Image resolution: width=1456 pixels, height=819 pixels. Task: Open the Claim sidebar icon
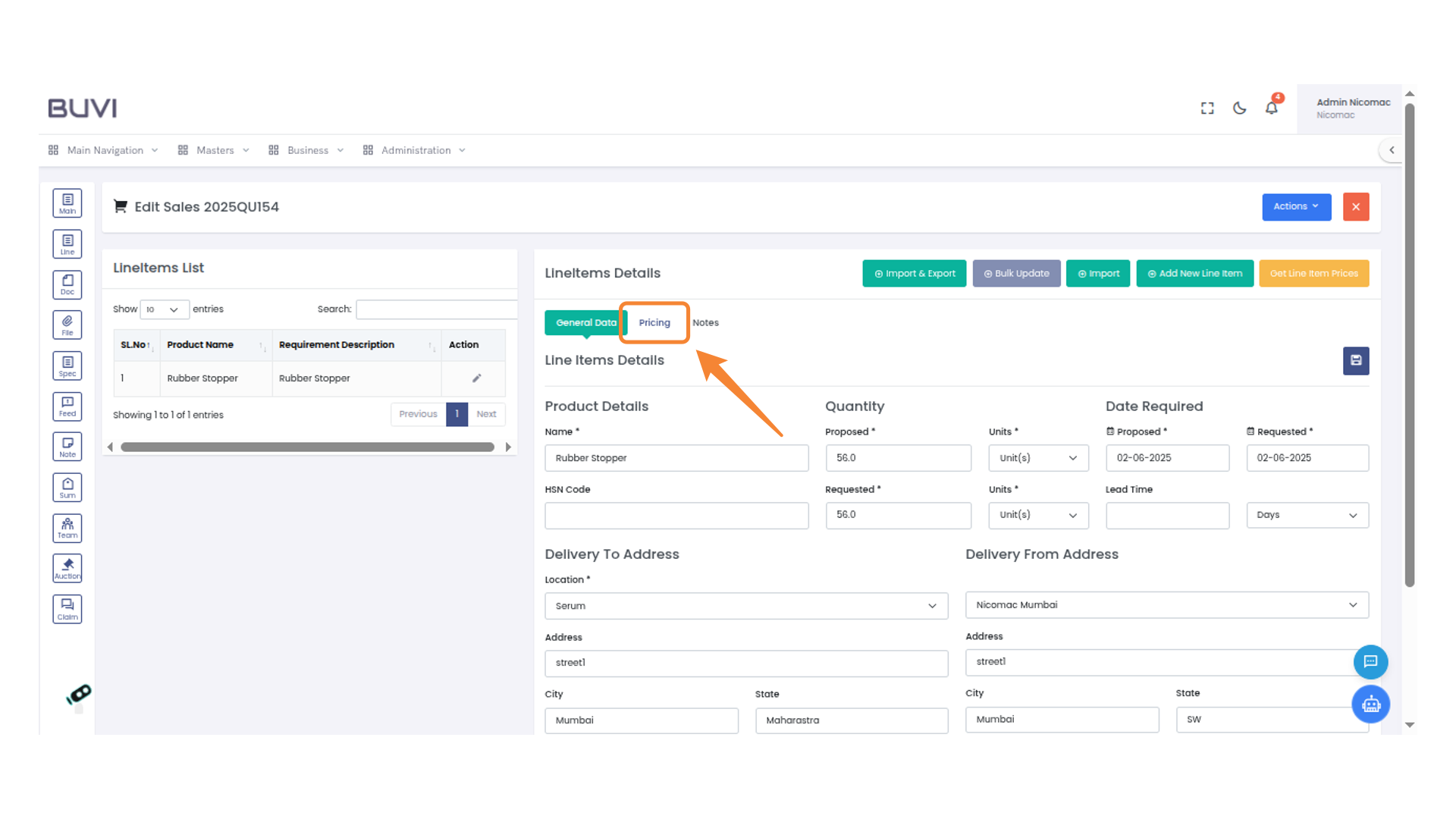(67, 609)
